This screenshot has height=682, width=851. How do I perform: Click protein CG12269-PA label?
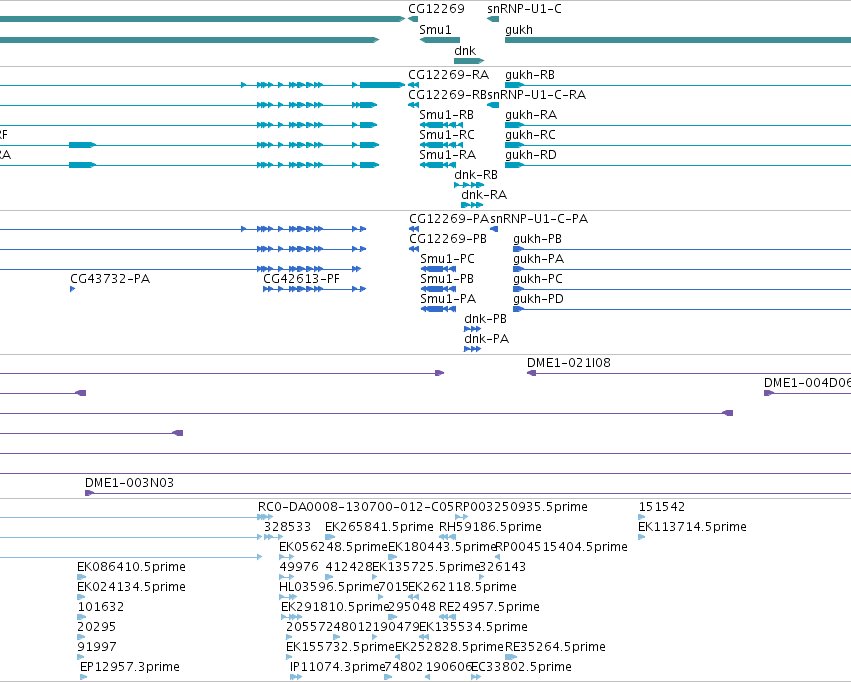[x=449, y=219]
